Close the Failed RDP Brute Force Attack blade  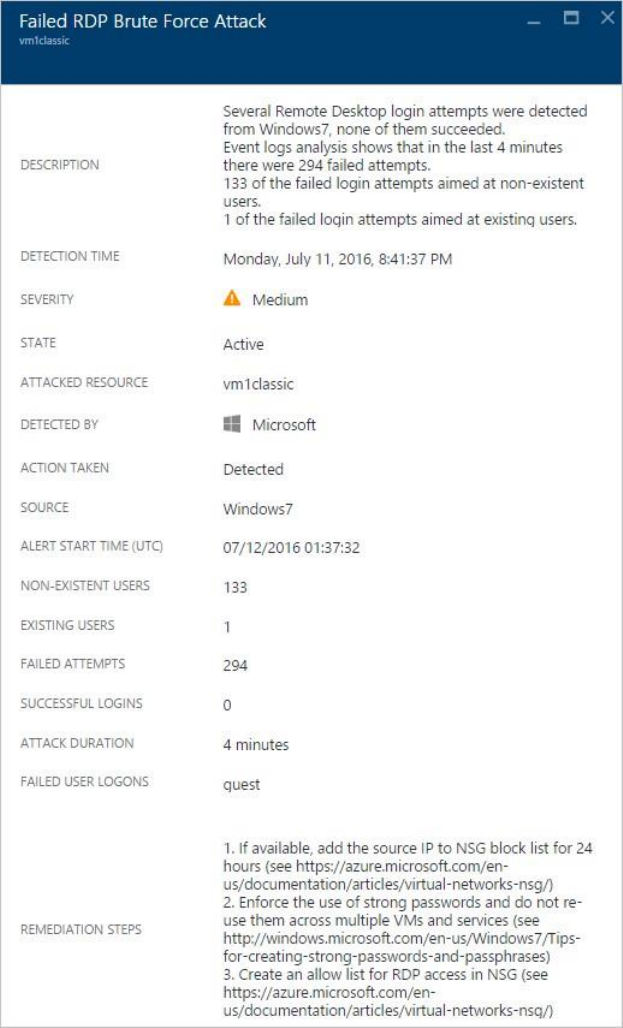pyautogui.click(x=606, y=17)
